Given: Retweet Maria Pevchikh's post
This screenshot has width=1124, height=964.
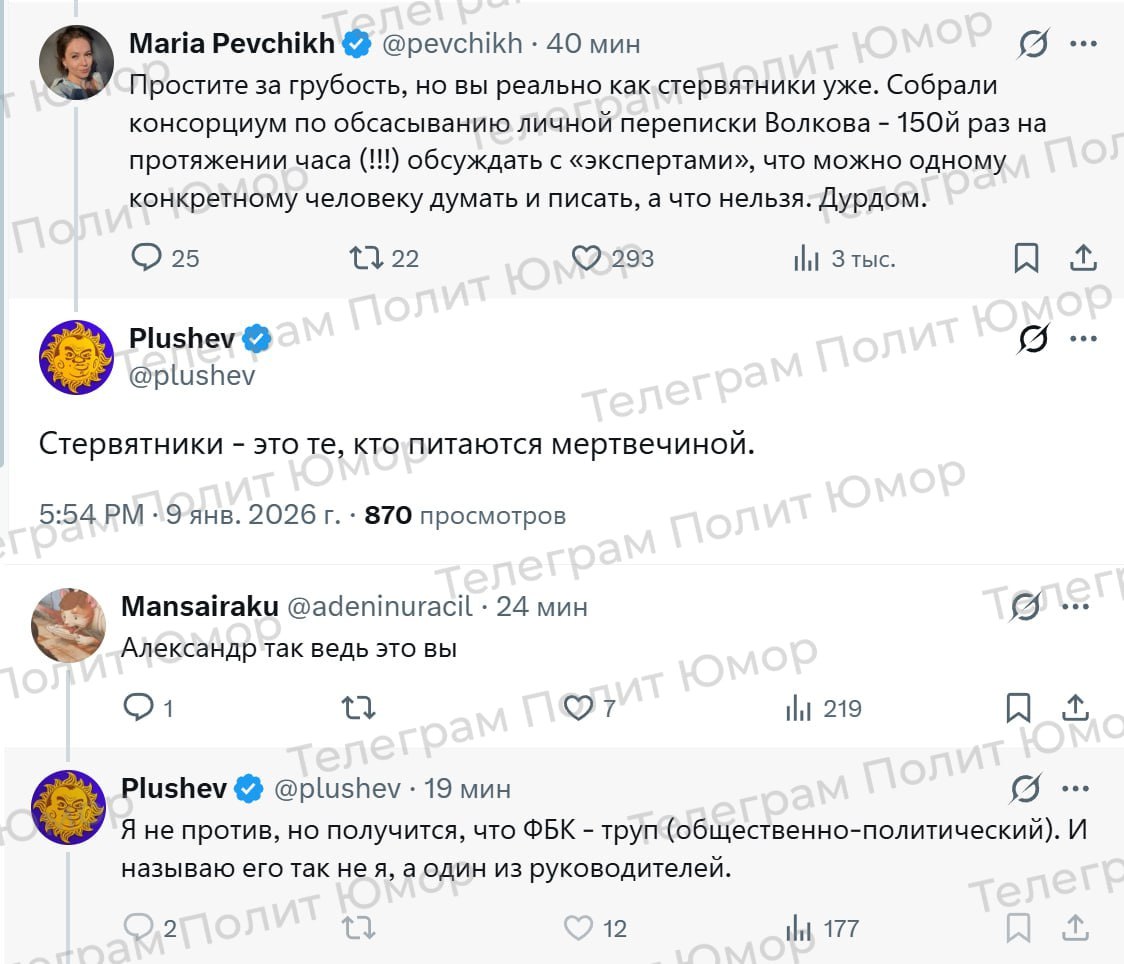Looking at the screenshot, I should pos(367,258).
